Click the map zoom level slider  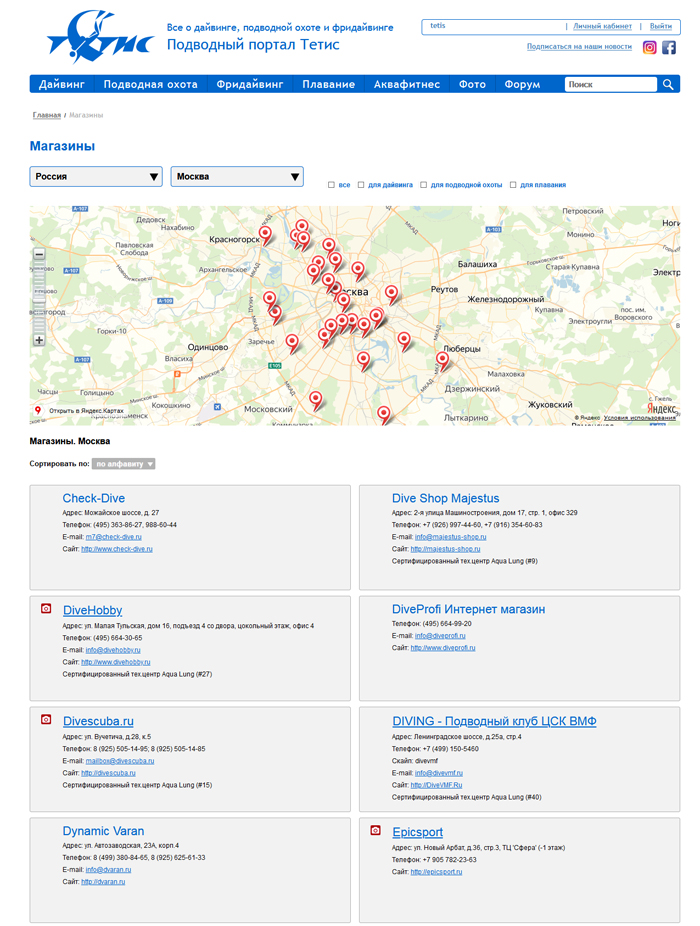[x=39, y=297]
